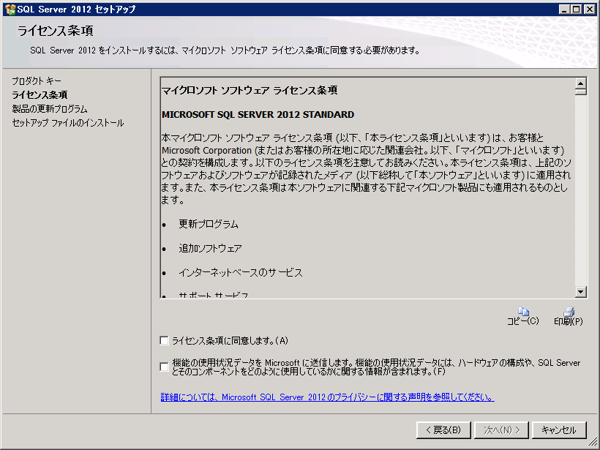Click the SQL Server setup title bar icon
Screen dimensions: 600x450
point(10,9)
